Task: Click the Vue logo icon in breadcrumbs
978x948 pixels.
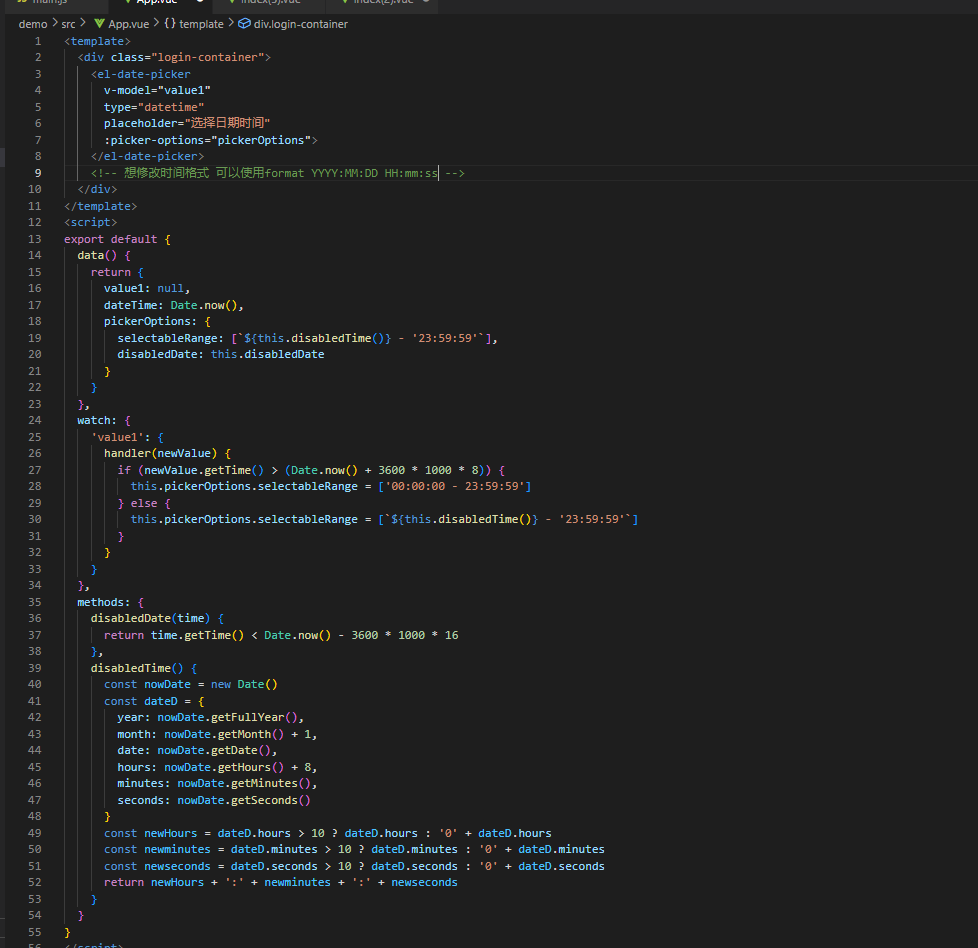Action: coord(99,24)
